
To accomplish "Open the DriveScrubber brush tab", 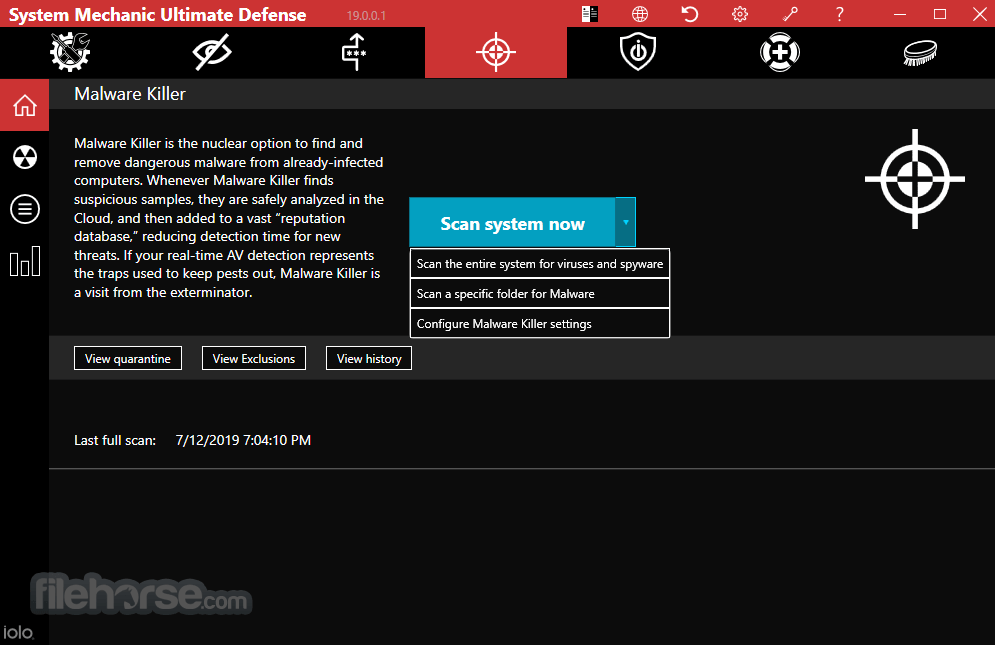I will (920, 53).
